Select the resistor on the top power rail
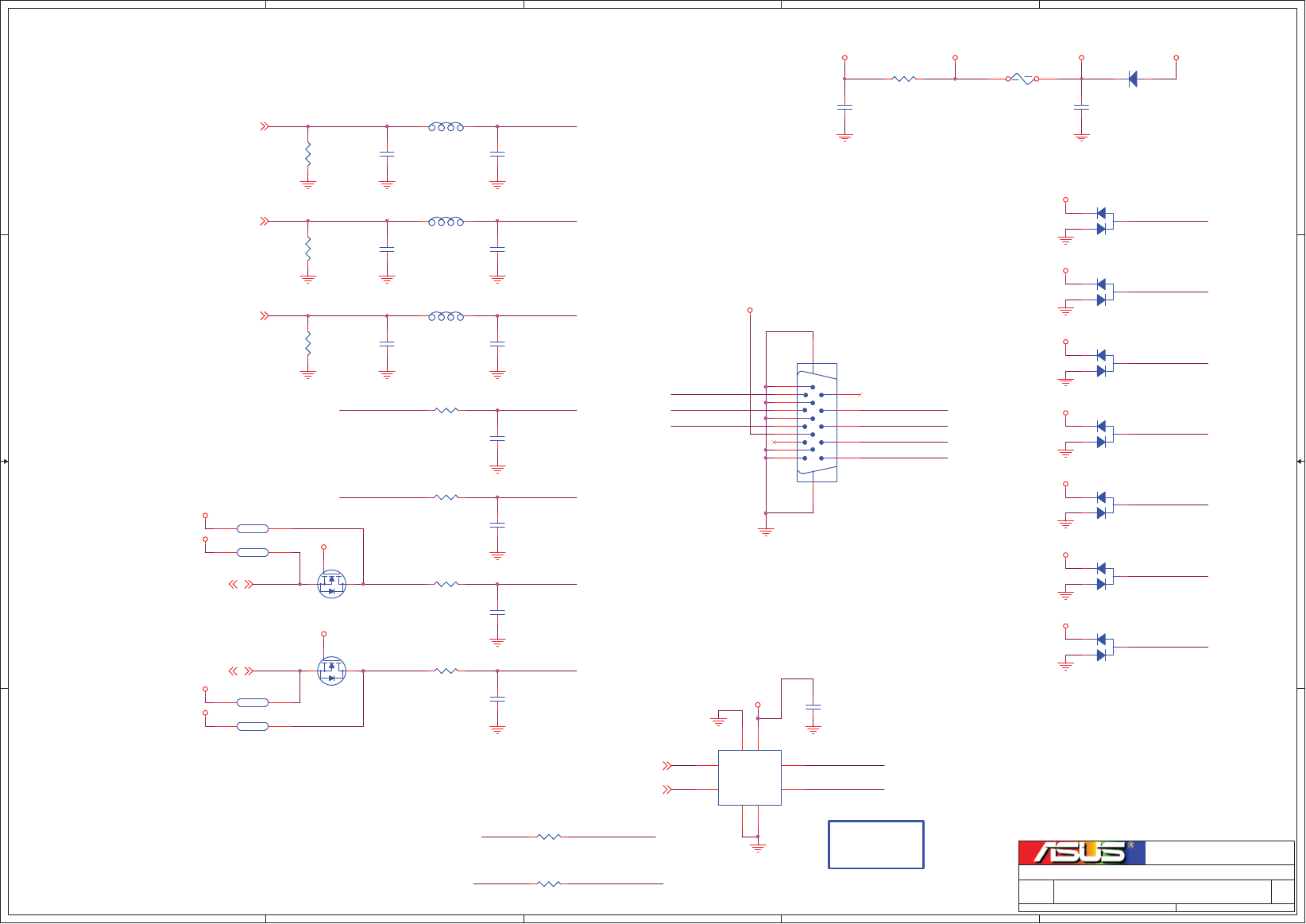 904,79
